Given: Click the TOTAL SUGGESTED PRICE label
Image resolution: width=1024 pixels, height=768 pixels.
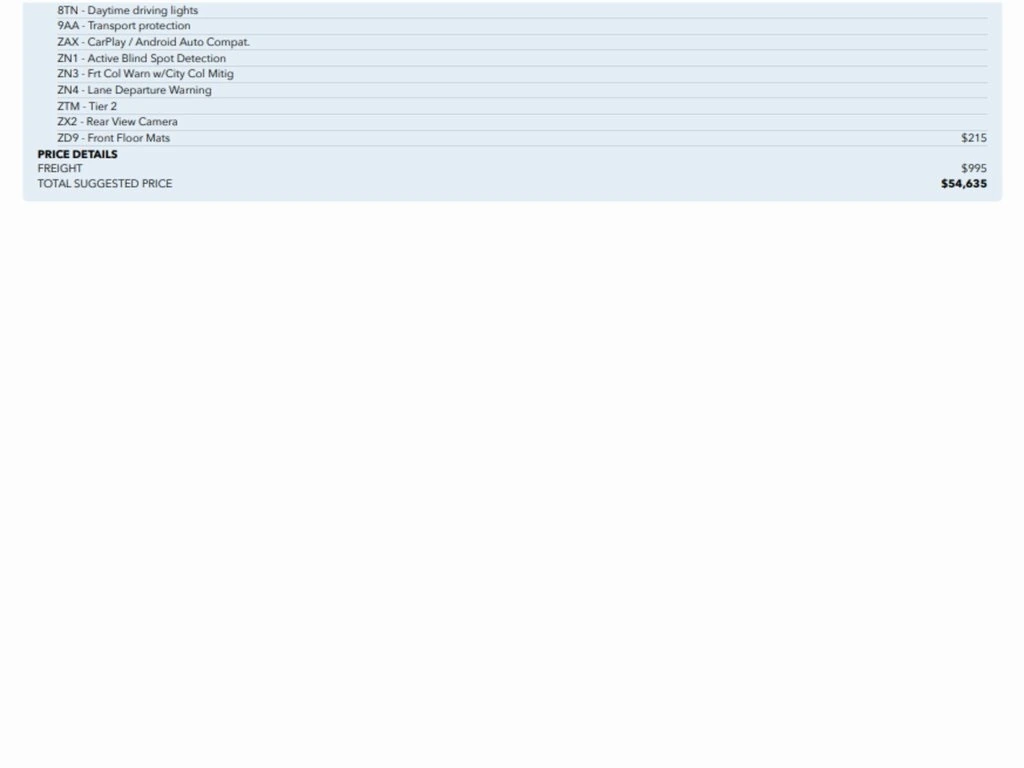Looking at the screenshot, I should (104, 184).
